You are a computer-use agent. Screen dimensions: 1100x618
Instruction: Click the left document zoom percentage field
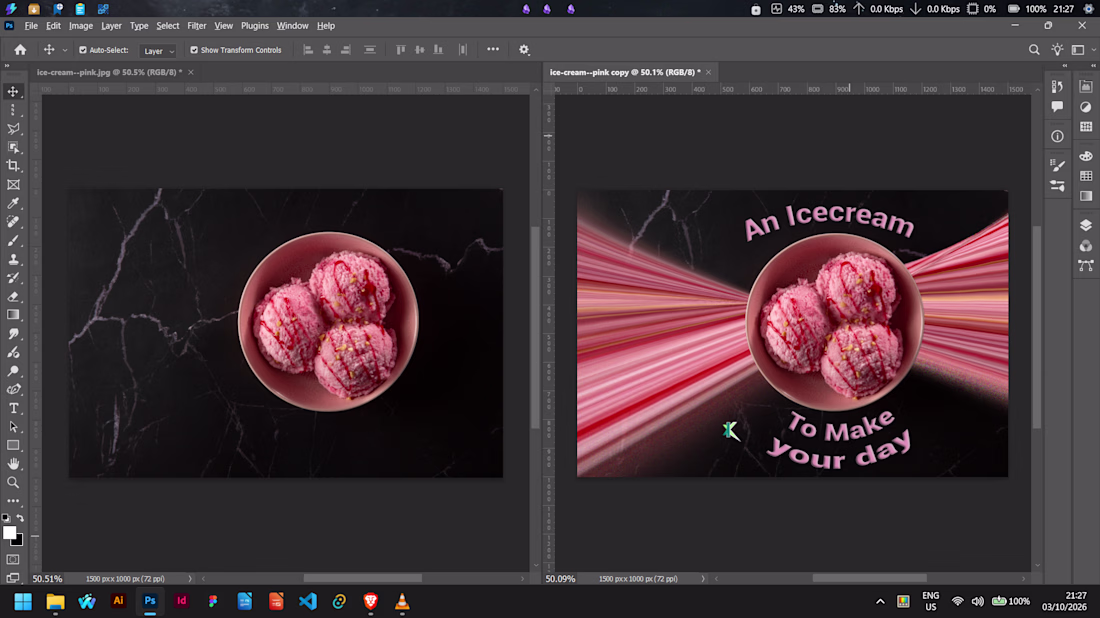tap(48, 579)
